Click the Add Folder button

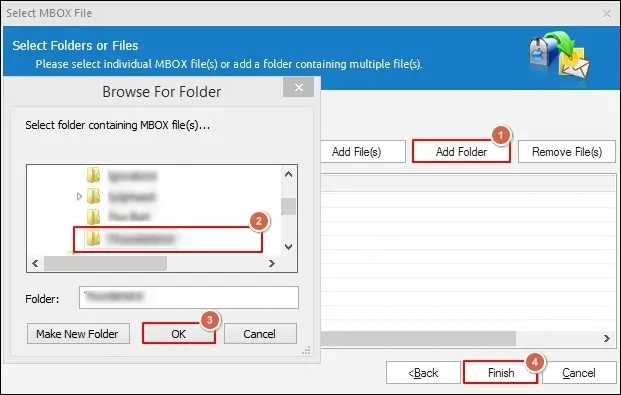point(461,151)
